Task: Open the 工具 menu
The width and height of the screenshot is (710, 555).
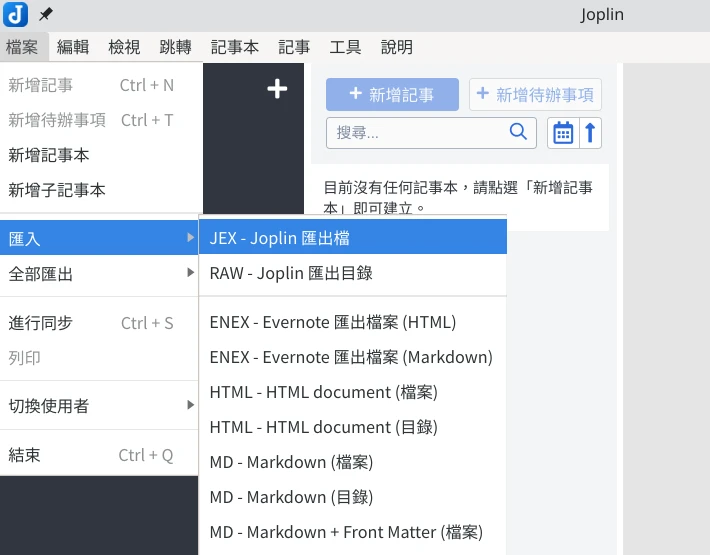Action: coord(345,47)
